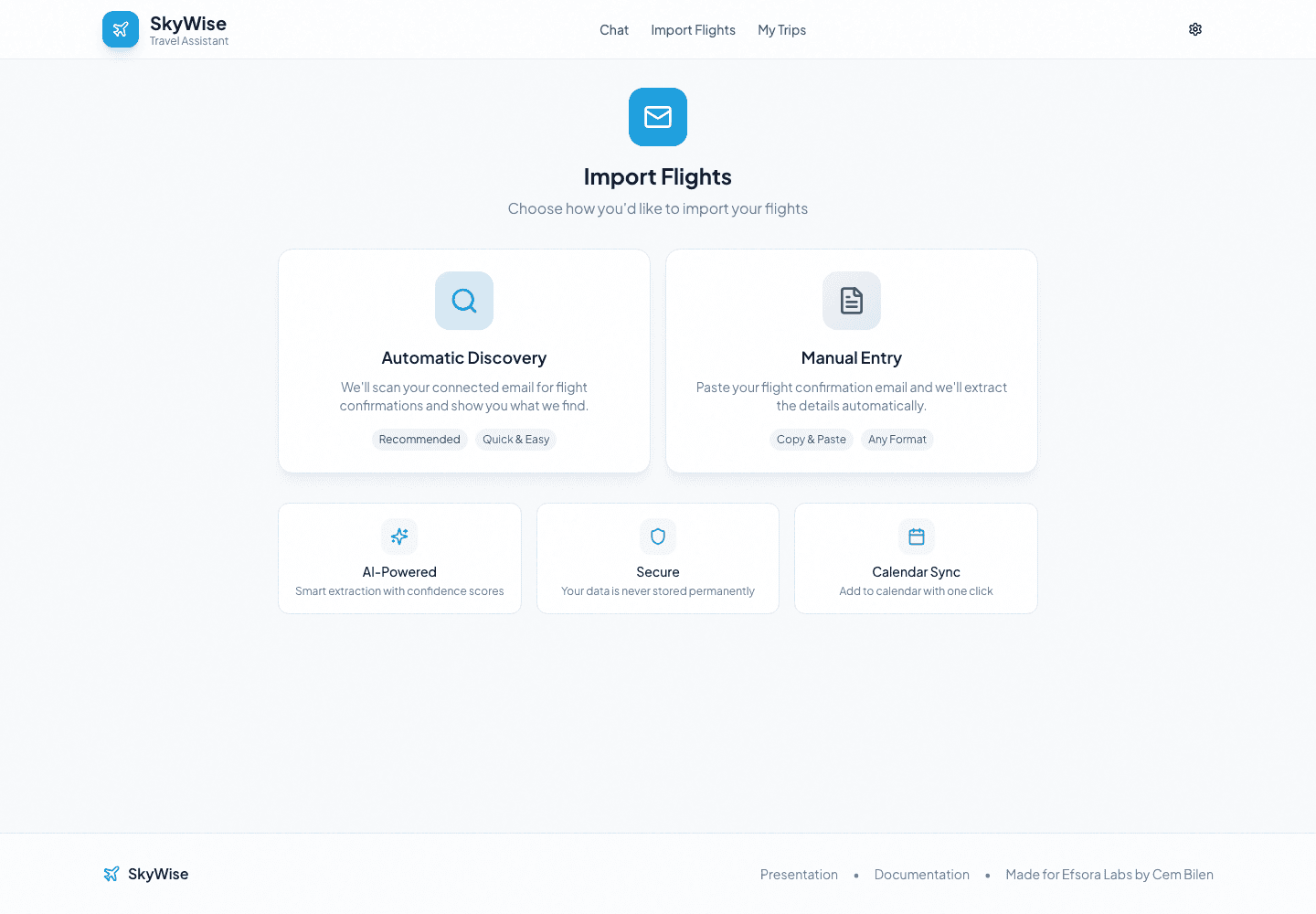Click the Import Flights page heading
The width and height of the screenshot is (1316, 914).
coord(658,176)
